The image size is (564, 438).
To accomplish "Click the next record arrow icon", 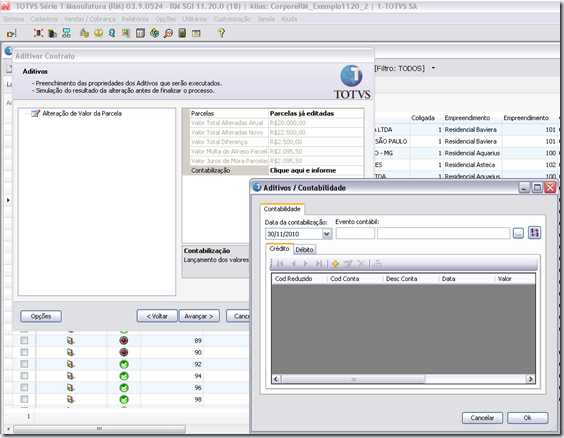I will click(305, 264).
